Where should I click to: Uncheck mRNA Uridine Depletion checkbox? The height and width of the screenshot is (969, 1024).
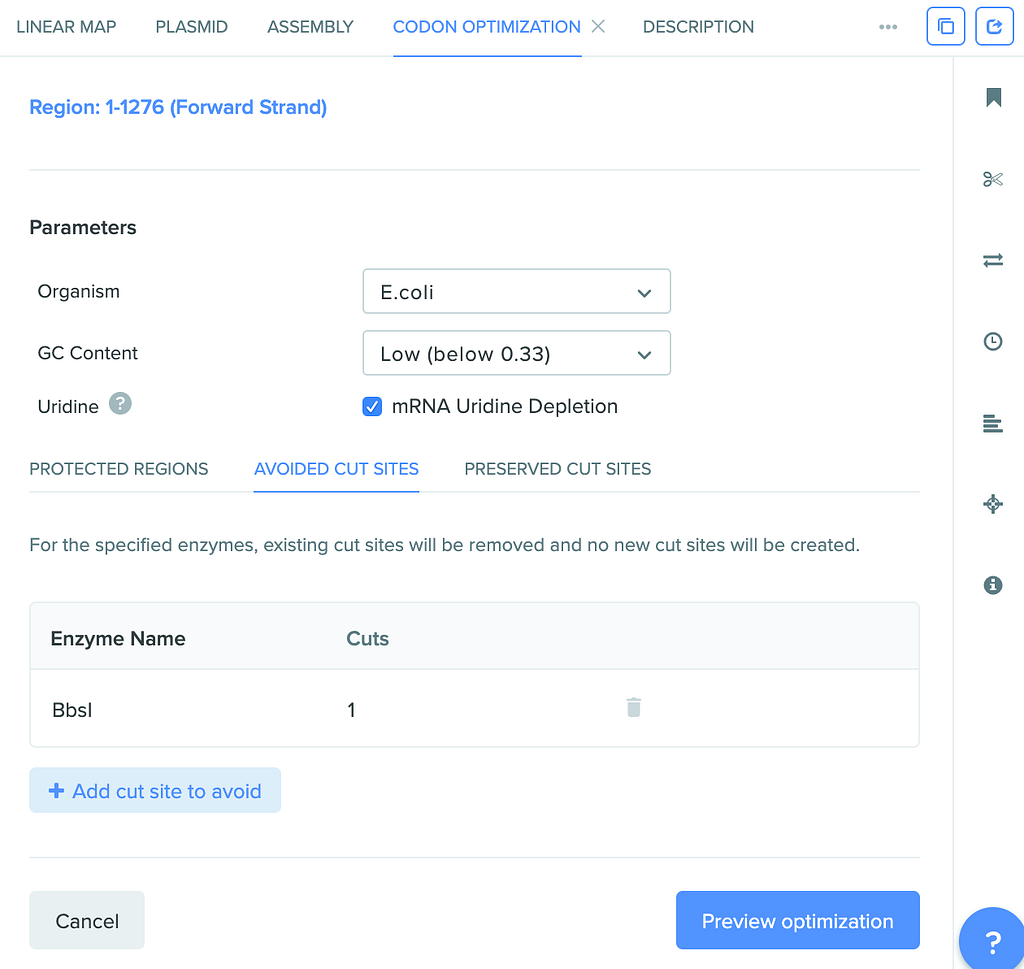click(x=372, y=407)
